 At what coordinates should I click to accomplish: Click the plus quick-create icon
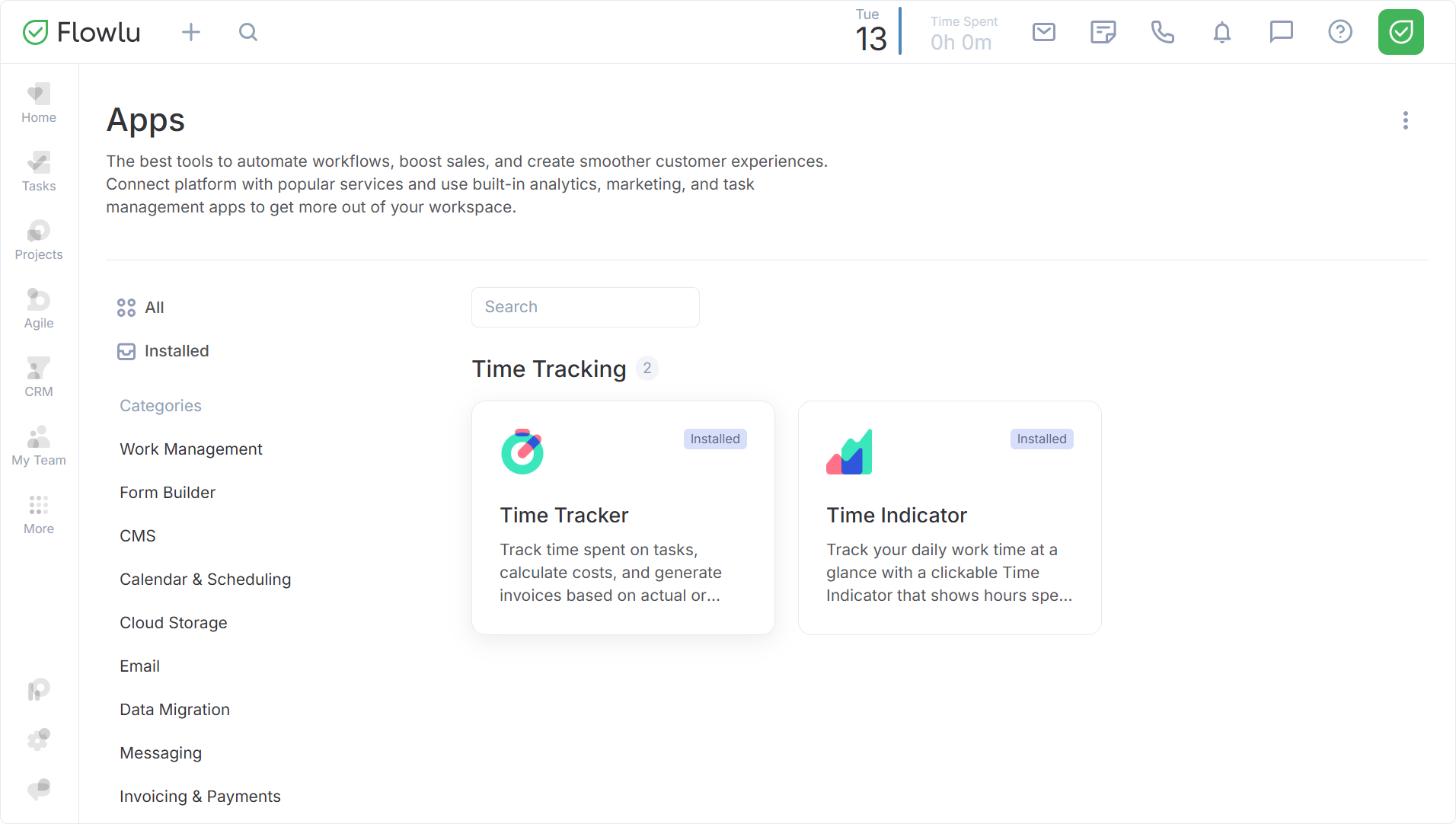(x=191, y=32)
